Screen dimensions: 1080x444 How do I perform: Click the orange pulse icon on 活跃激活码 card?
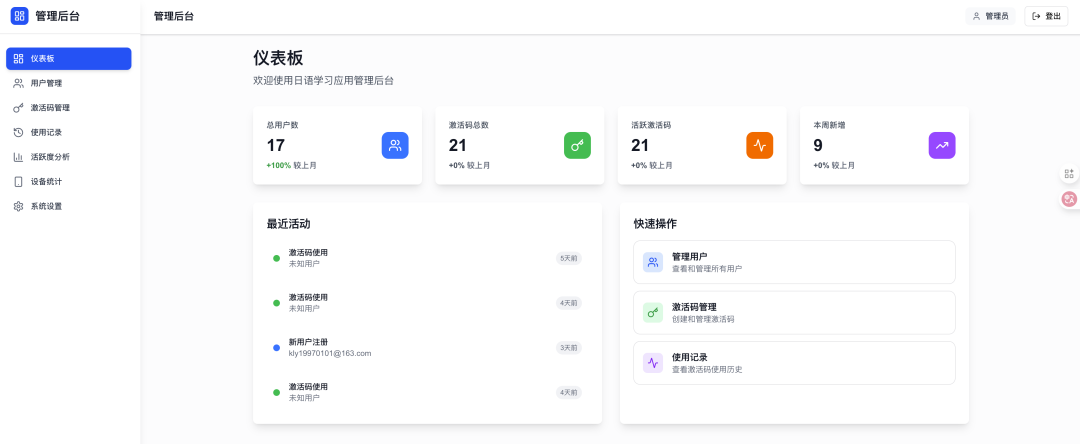760,145
